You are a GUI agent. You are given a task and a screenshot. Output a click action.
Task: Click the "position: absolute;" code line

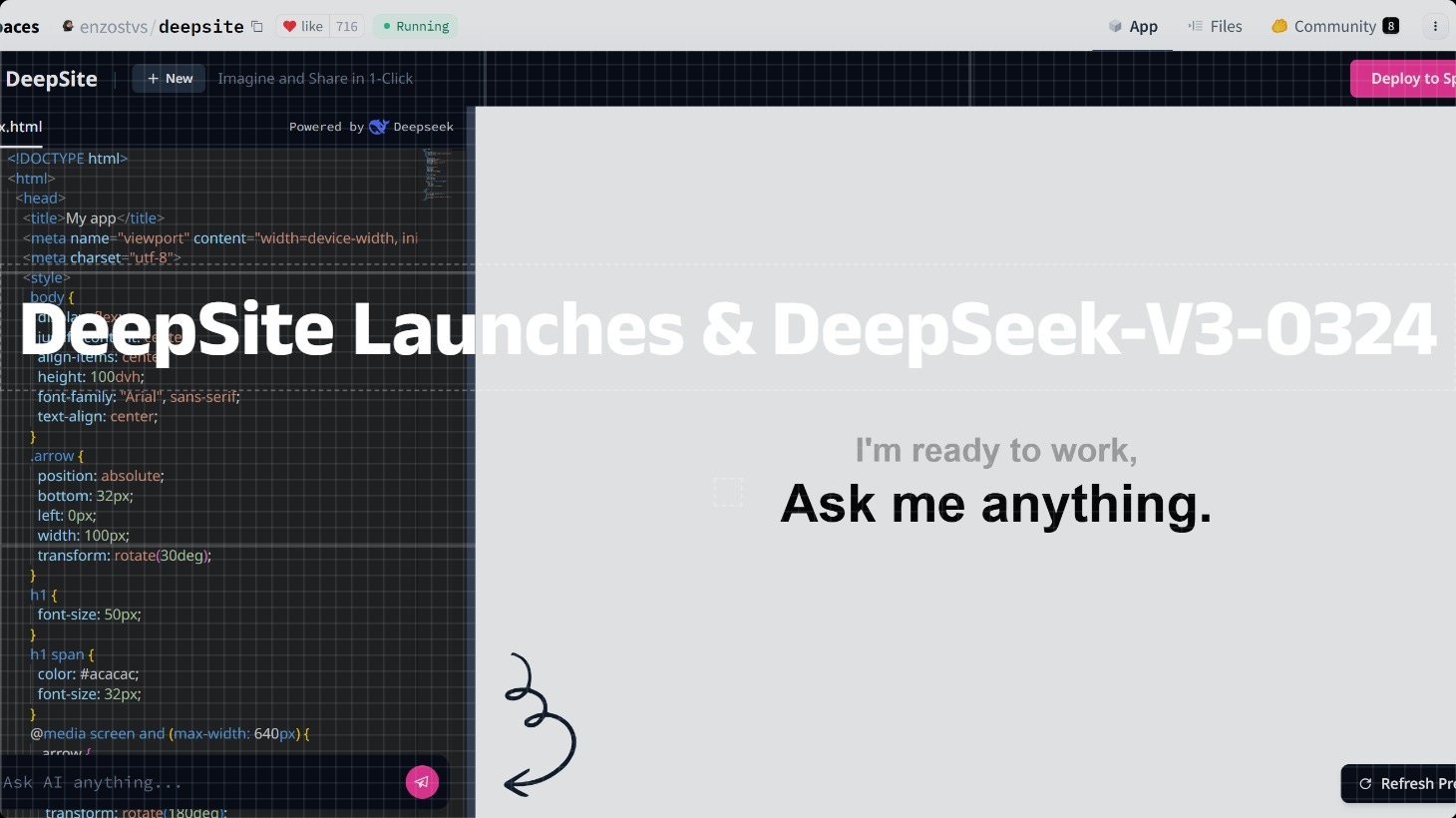pos(101,476)
